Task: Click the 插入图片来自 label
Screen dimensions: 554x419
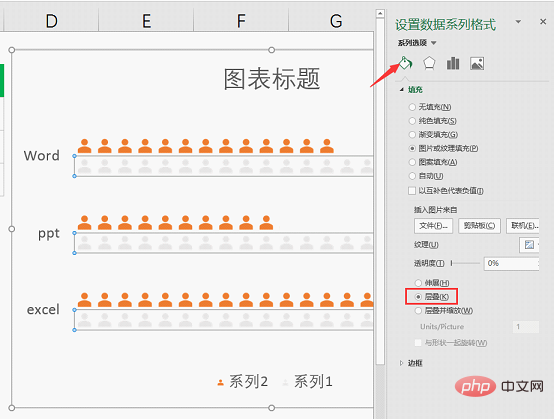Action: click(x=435, y=210)
